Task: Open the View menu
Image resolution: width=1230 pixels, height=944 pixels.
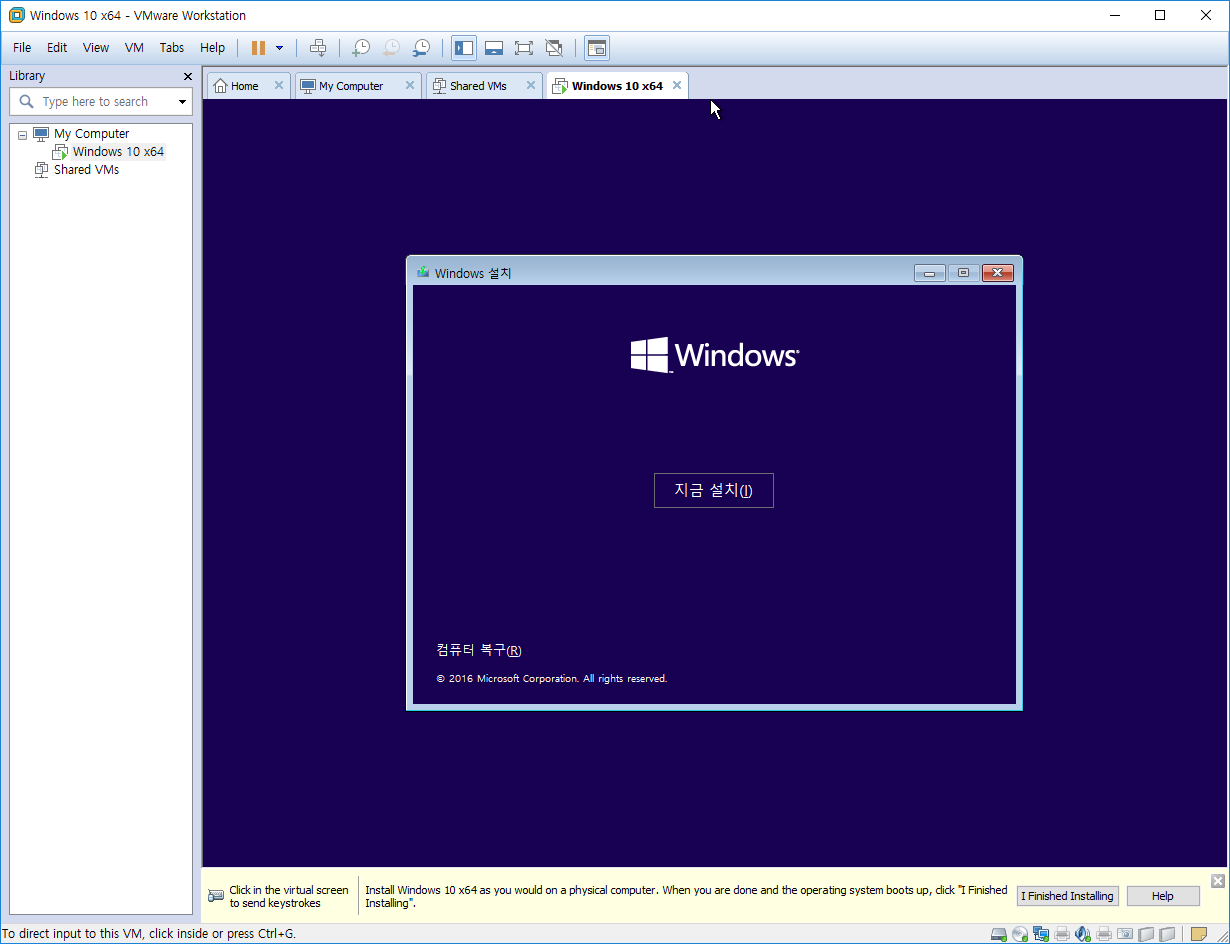Action: [x=96, y=47]
